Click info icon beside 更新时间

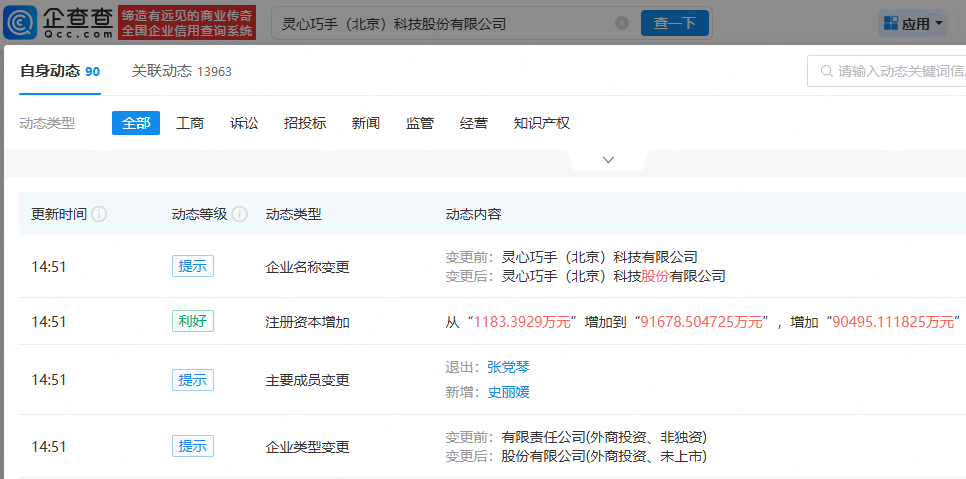click(100, 214)
